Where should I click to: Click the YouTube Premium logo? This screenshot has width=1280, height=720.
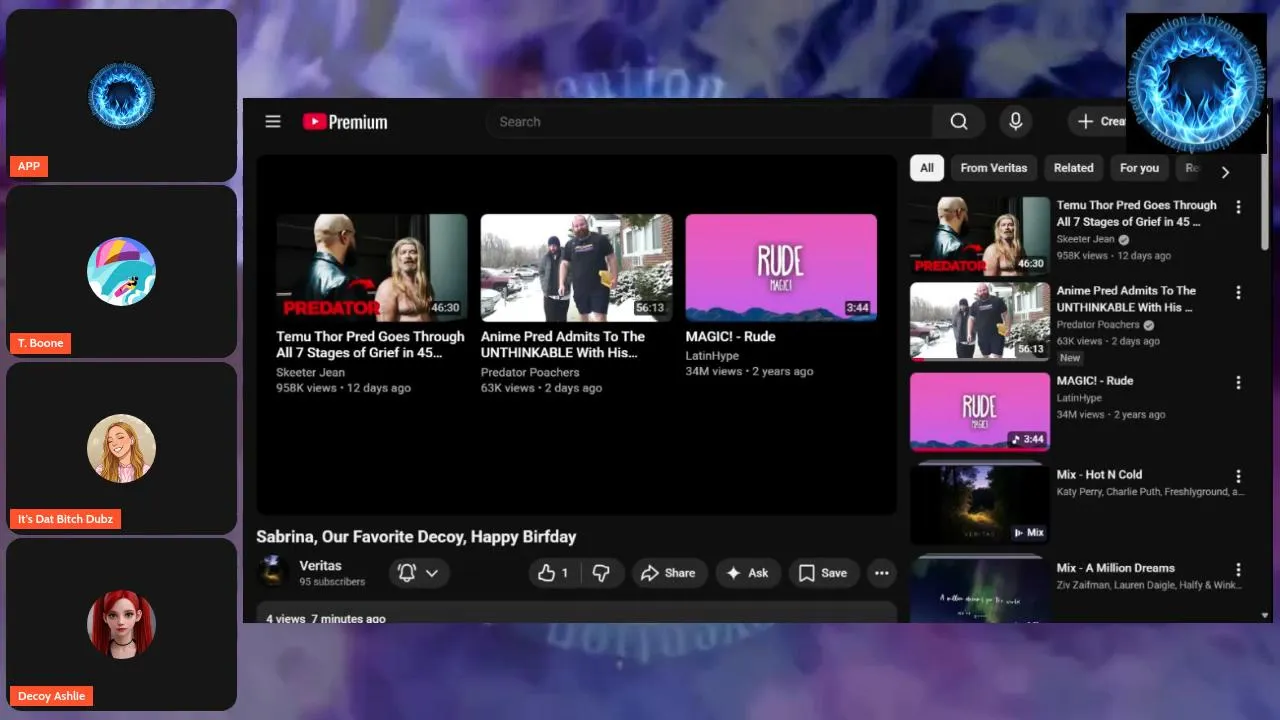(x=345, y=122)
